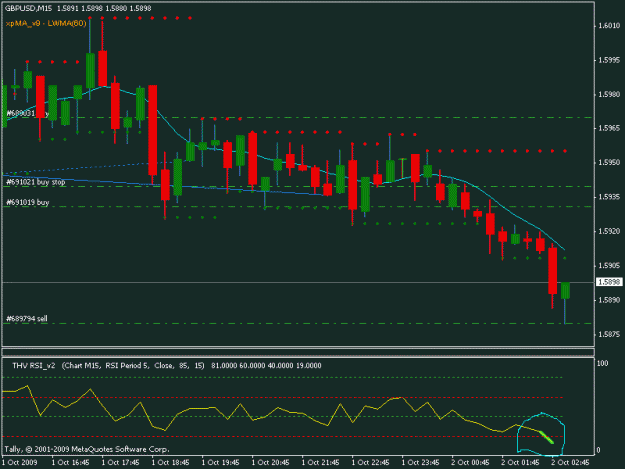Click the RSI scale value 0
The height and width of the screenshot is (469, 625).
(x=598, y=450)
